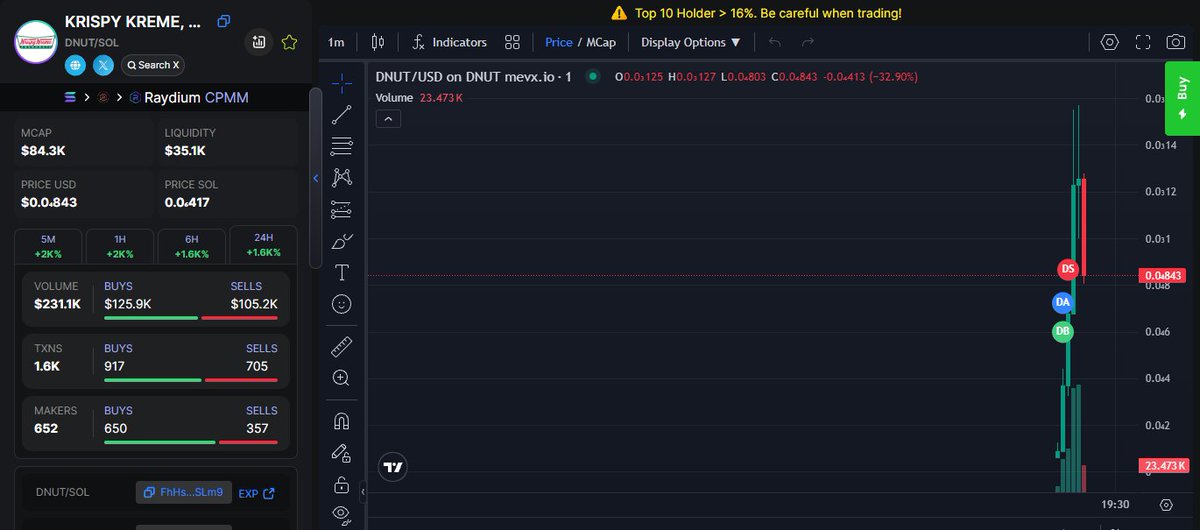Click the Top 10 Holder warning banner
This screenshot has height=530, width=1200.
[x=755, y=13]
